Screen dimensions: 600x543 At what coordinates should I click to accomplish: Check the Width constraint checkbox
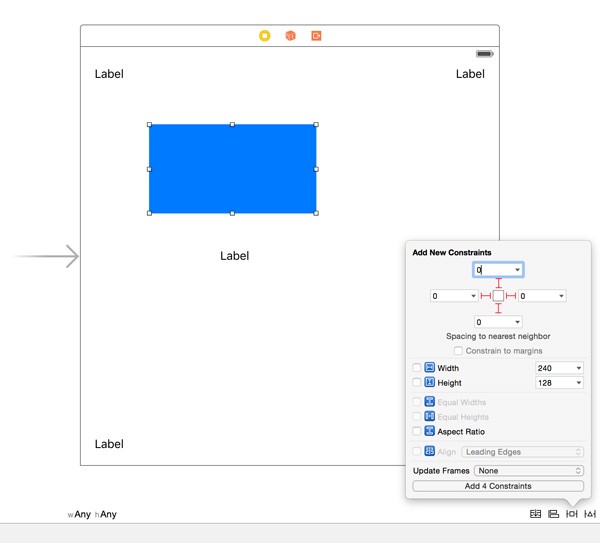(x=417, y=368)
